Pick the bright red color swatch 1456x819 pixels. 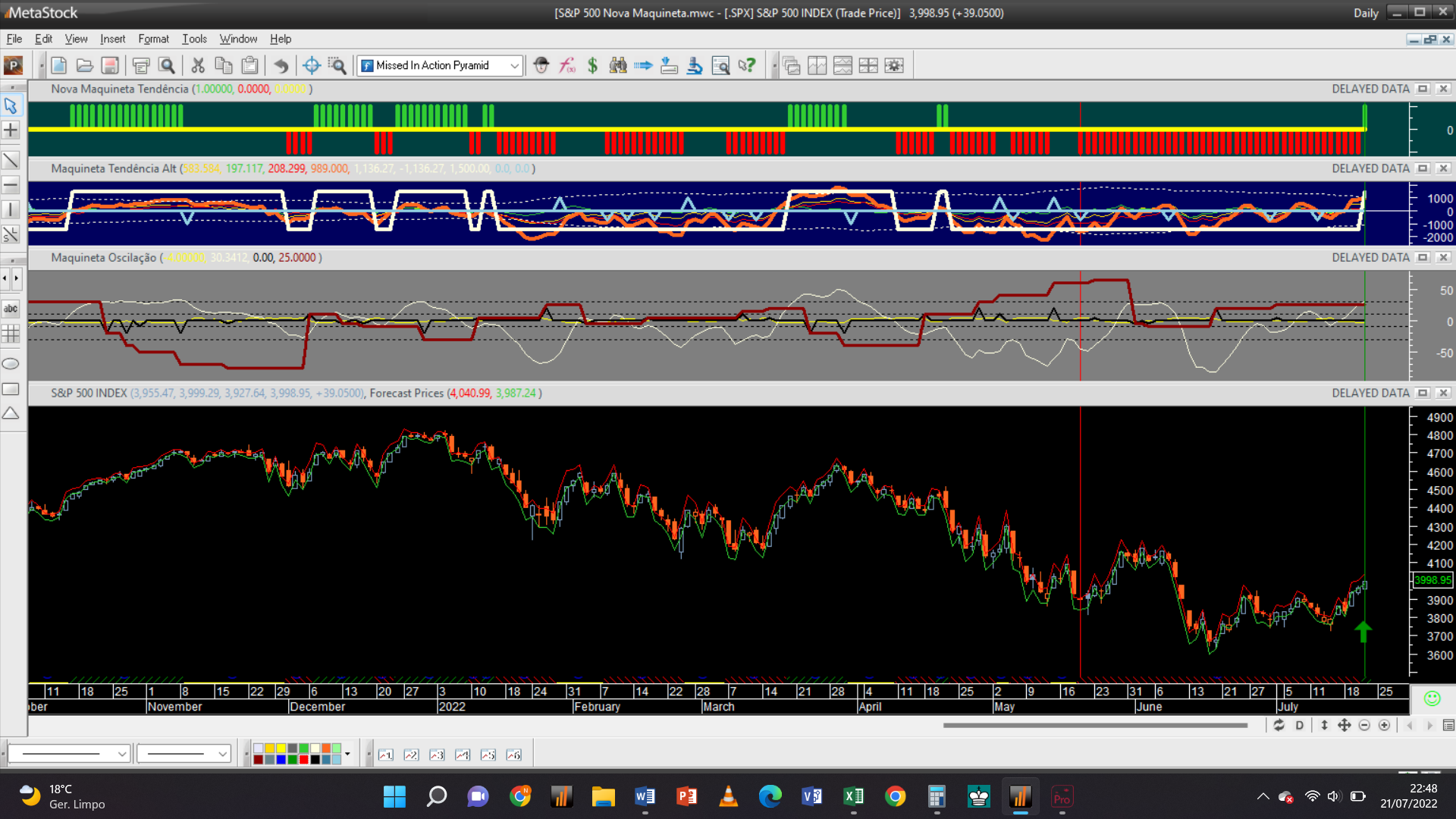pyautogui.click(x=303, y=759)
